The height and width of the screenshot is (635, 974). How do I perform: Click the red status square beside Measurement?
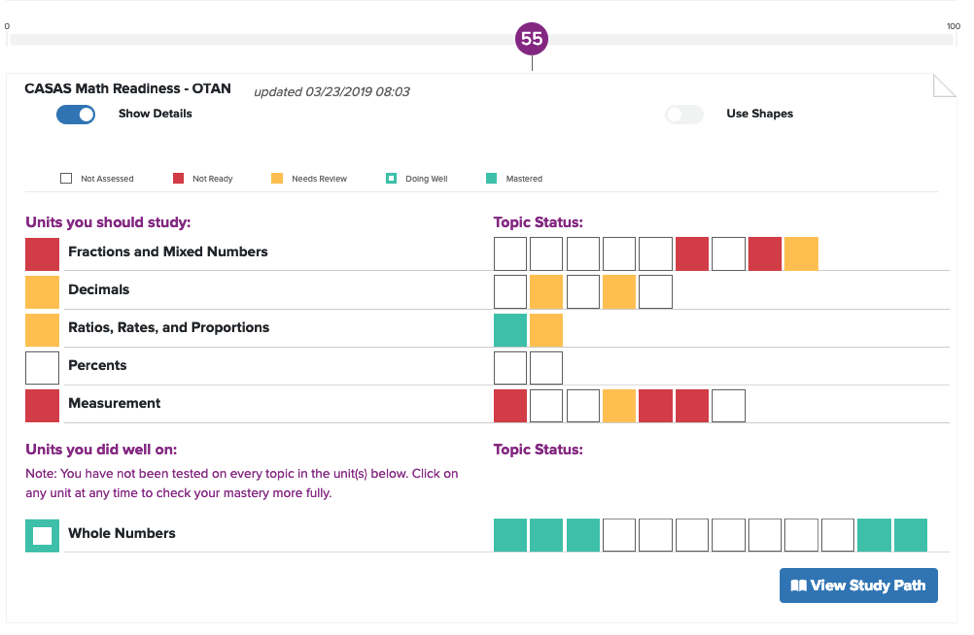pyautogui.click(x=42, y=406)
